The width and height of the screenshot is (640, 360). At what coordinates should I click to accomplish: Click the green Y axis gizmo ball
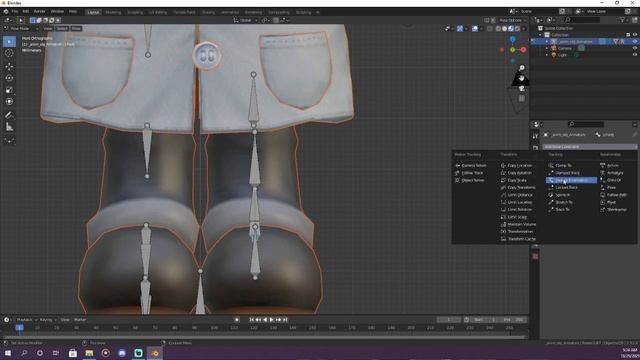coord(513,50)
